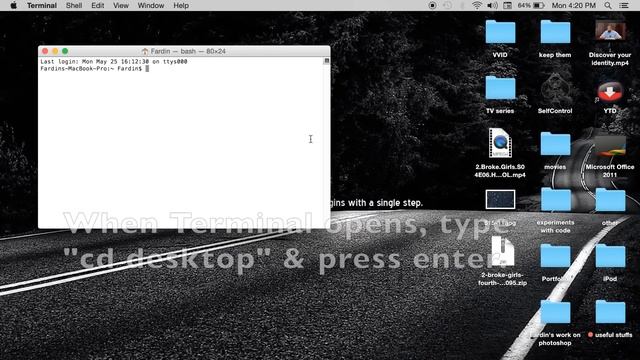The image size is (640, 360).
Task: Close the Terminal window red button
Action: 45,51
